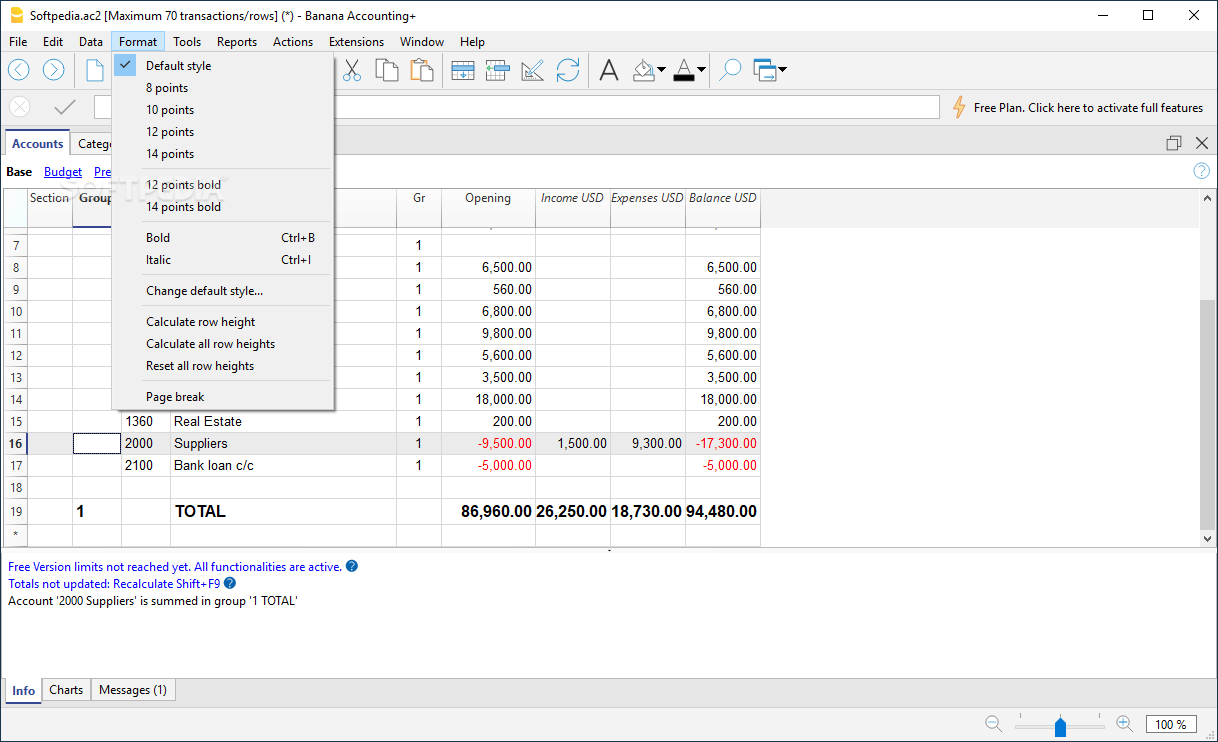The height and width of the screenshot is (742, 1218).
Task: Select the Real Estate cell
Action: click(283, 421)
